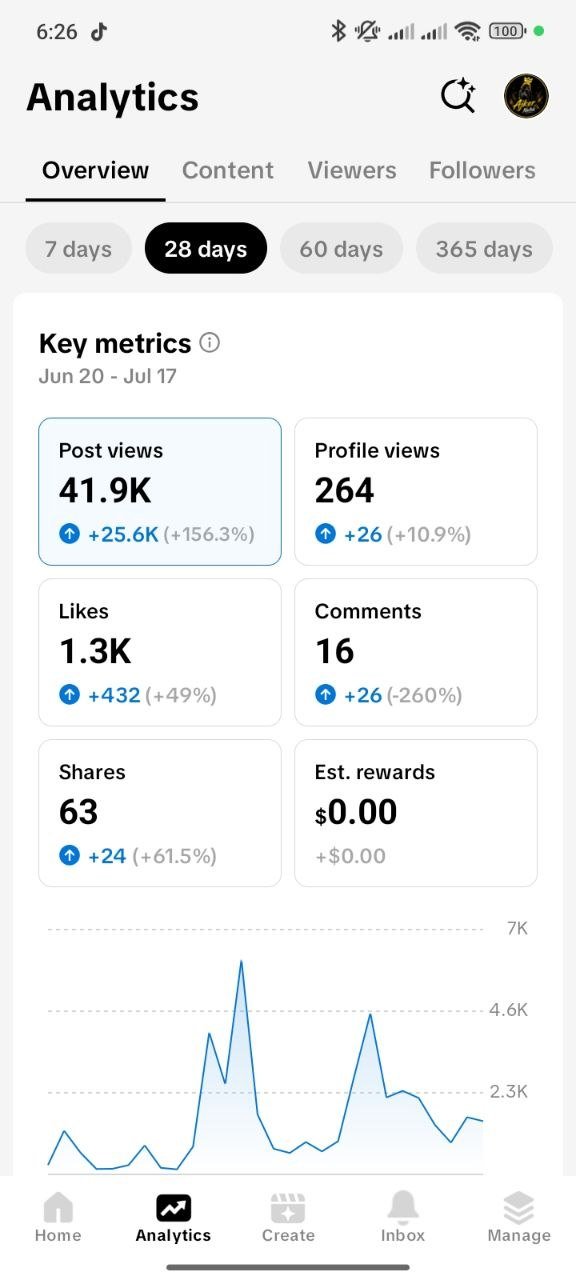
Task: Click the Key metrics info icon
Action: [210, 343]
